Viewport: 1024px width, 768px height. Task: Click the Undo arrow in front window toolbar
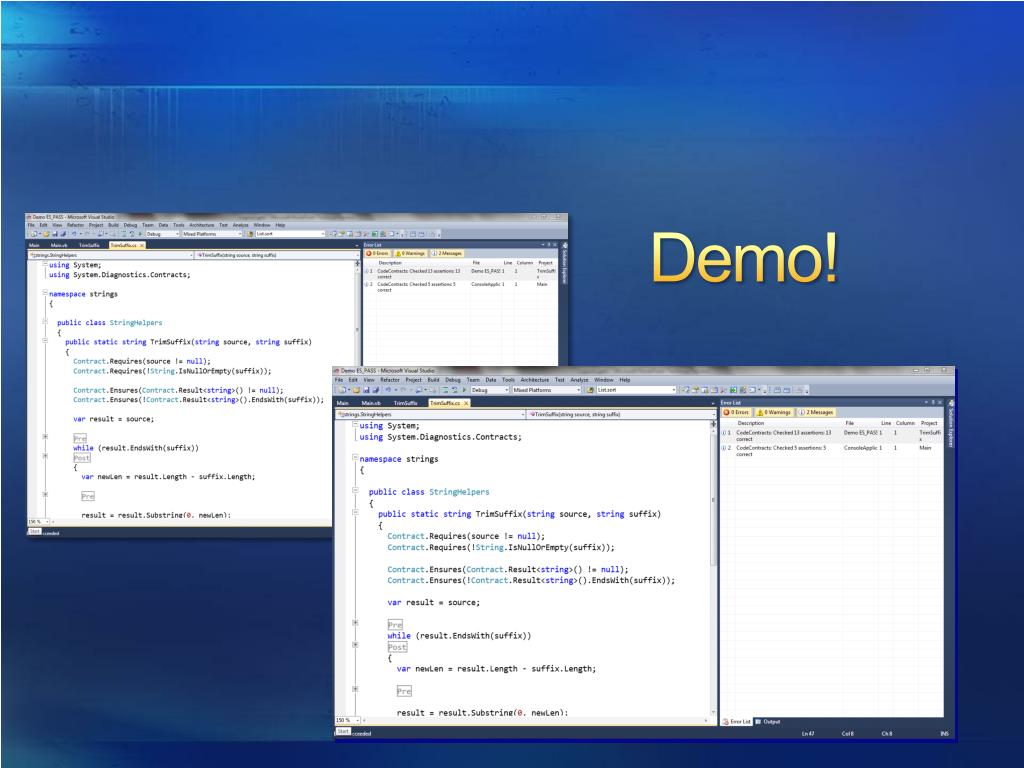(389, 390)
